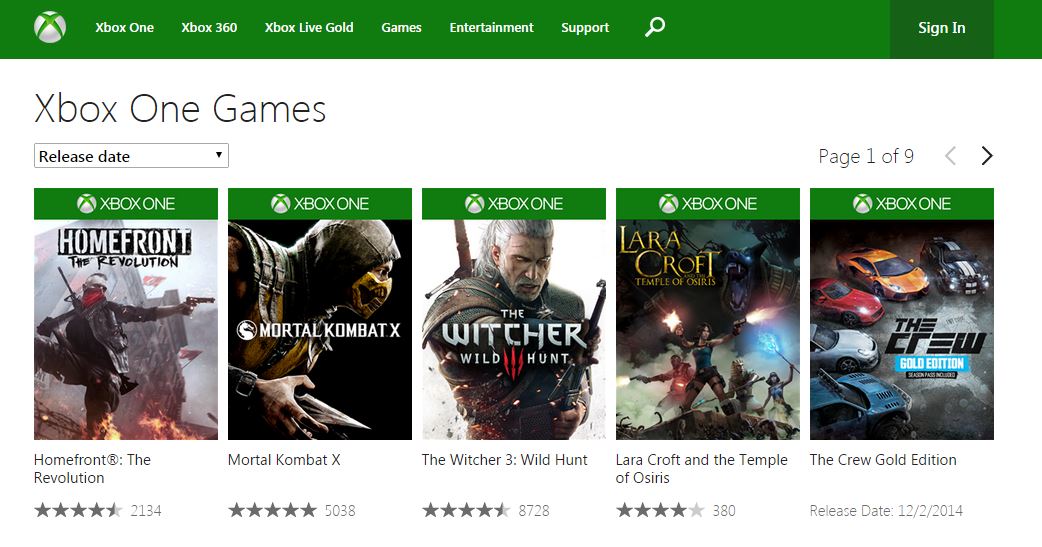Screen dimensions: 1042x547
Task: Go to next page arrow
Action: [x=987, y=156]
